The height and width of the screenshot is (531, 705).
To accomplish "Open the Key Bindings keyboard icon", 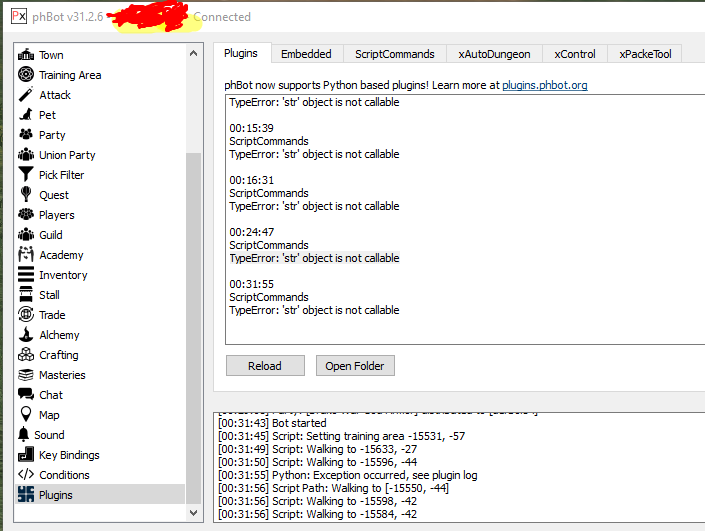I will tap(26, 455).
